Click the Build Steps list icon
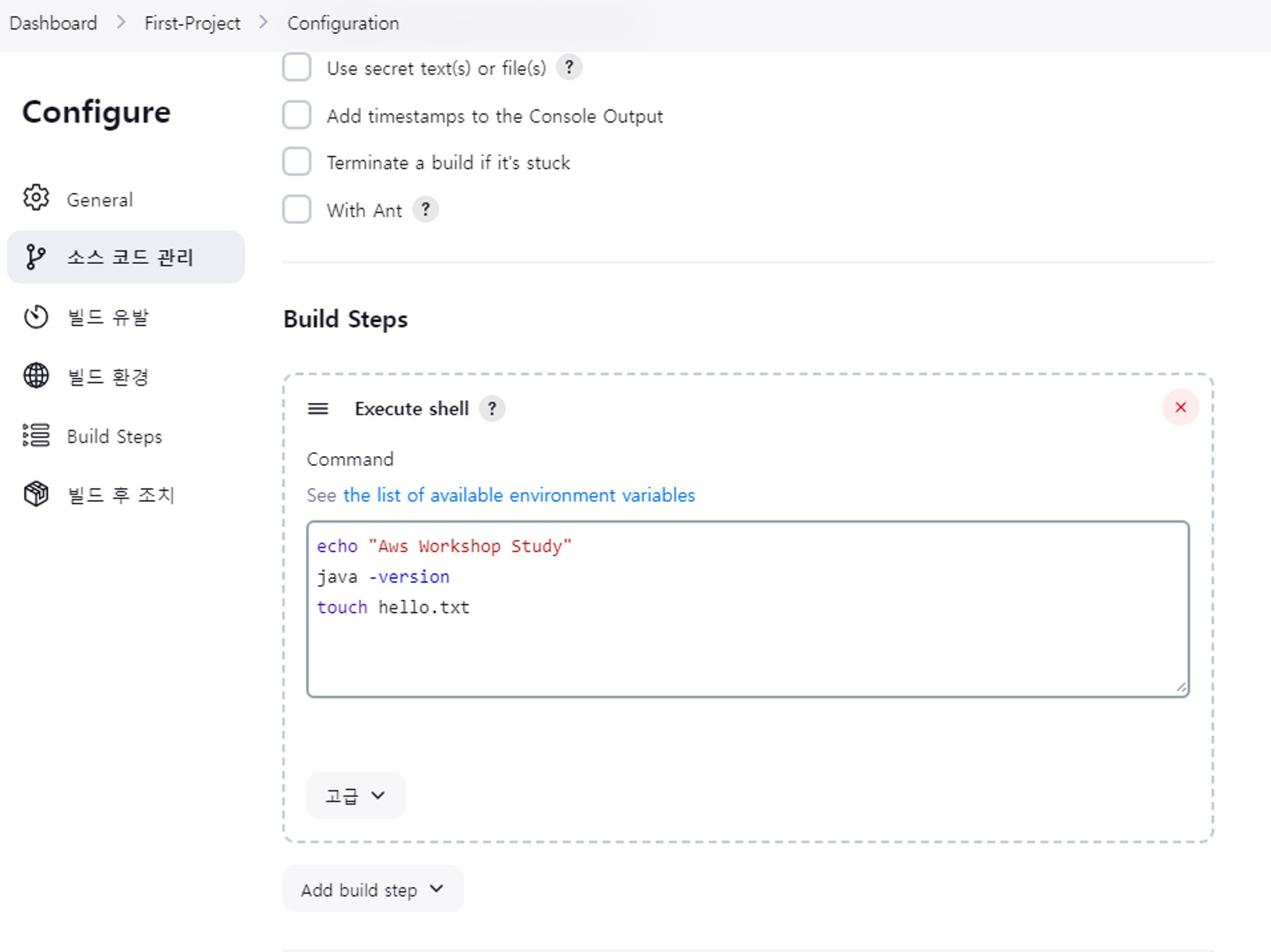Image resolution: width=1271 pixels, height=952 pixels. click(36, 436)
